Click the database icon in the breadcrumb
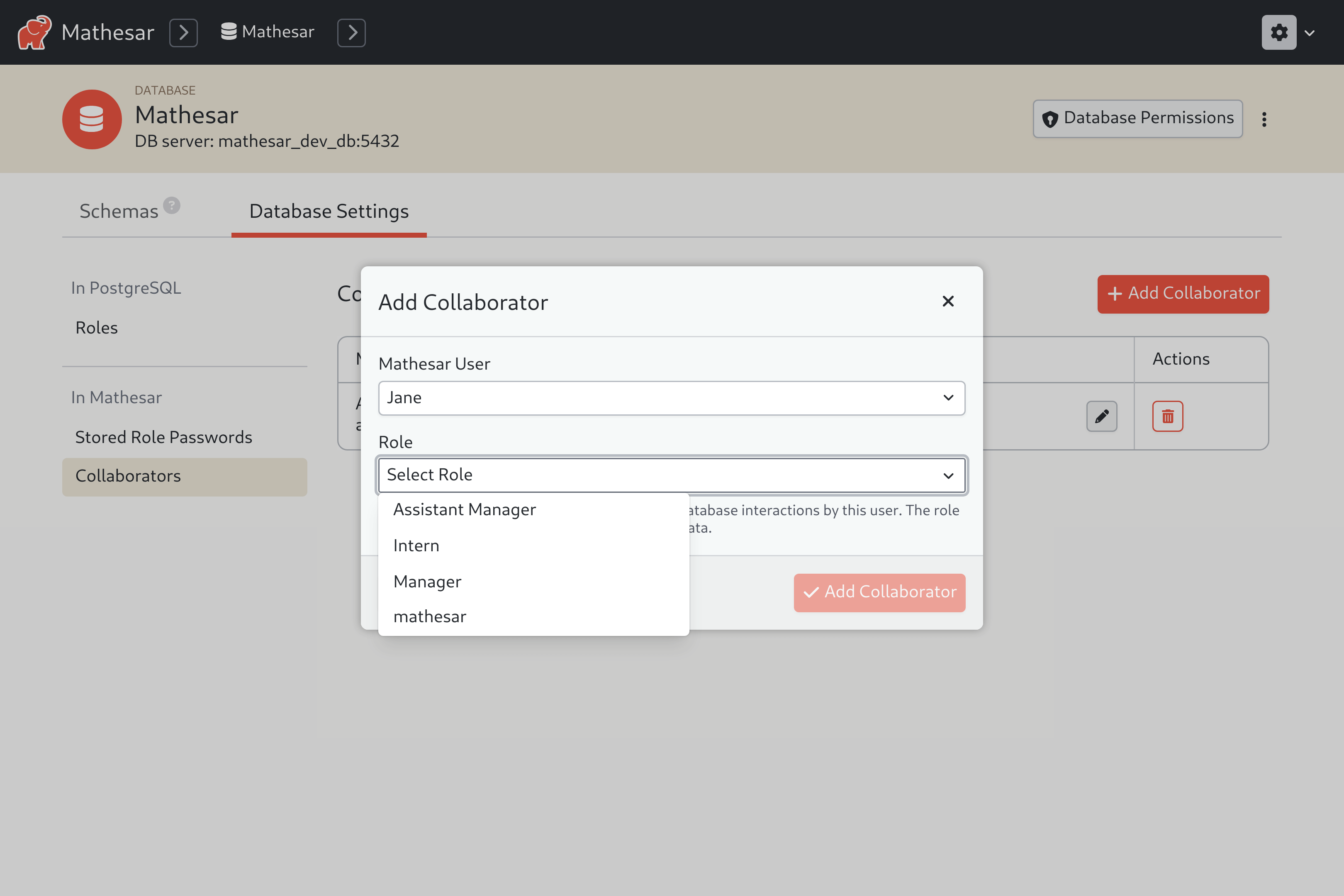The height and width of the screenshot is (896, 1344). [x=229, y=32]
